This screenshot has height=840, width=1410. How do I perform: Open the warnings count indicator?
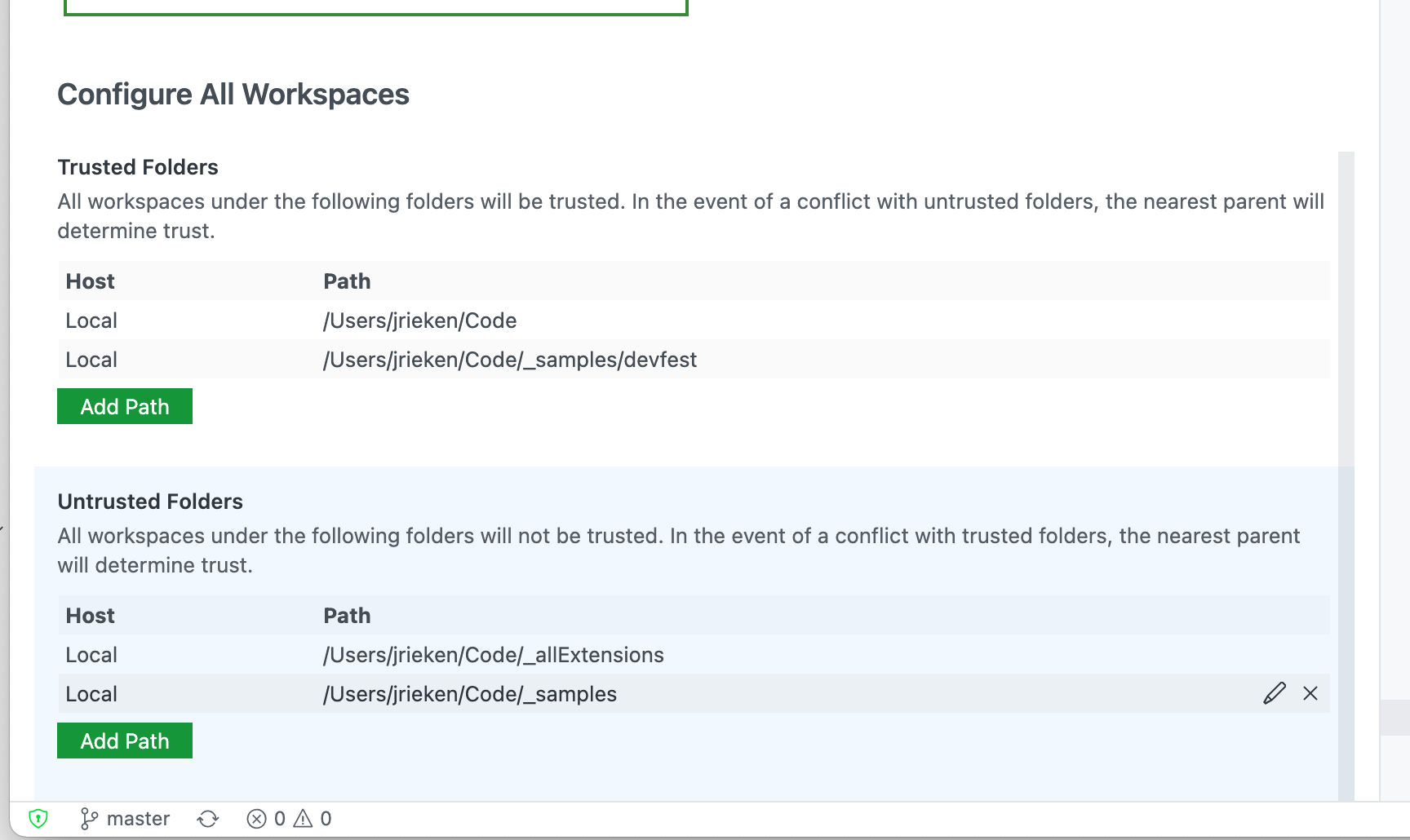click(x=314, y=818)
